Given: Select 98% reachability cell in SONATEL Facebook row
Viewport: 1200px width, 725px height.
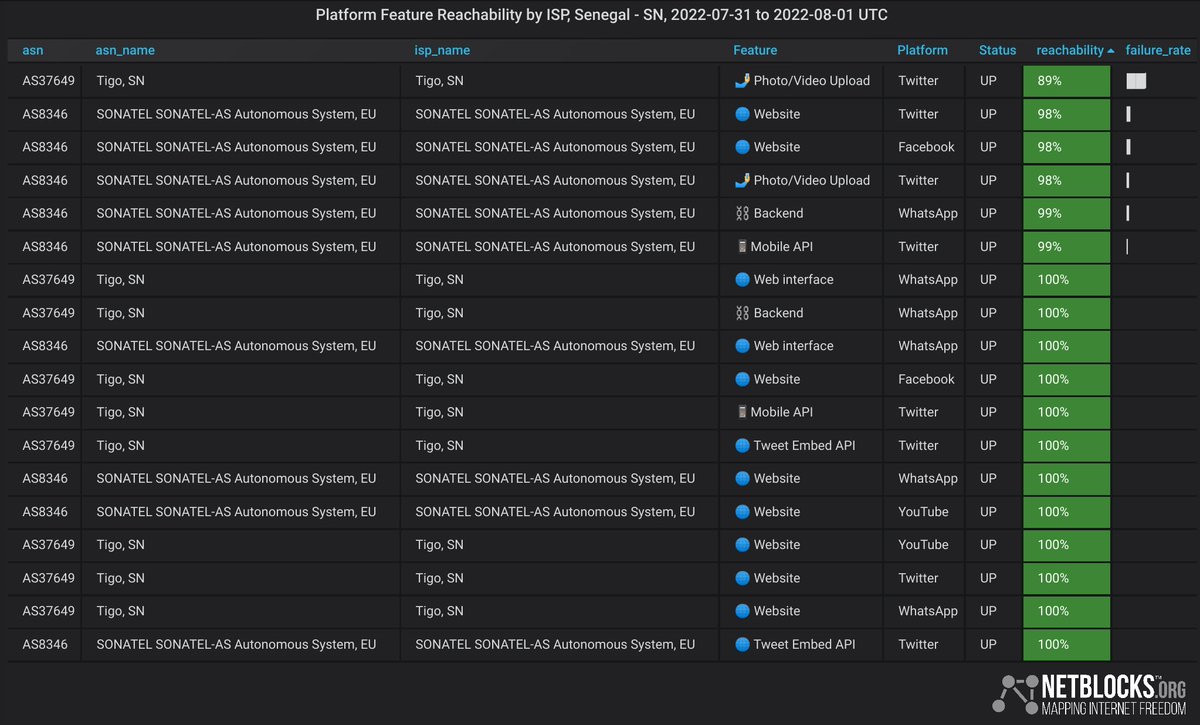Looking at the screenshot, I should point(1067,147).
